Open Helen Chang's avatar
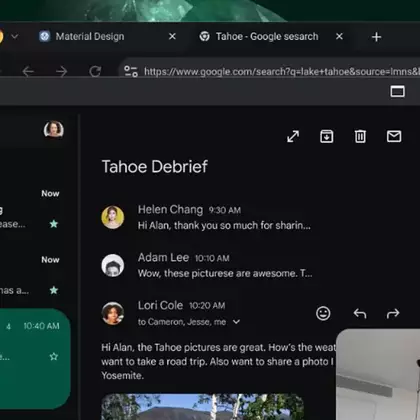This screenshot has height=420, width=420. click(x=113, y=217)
